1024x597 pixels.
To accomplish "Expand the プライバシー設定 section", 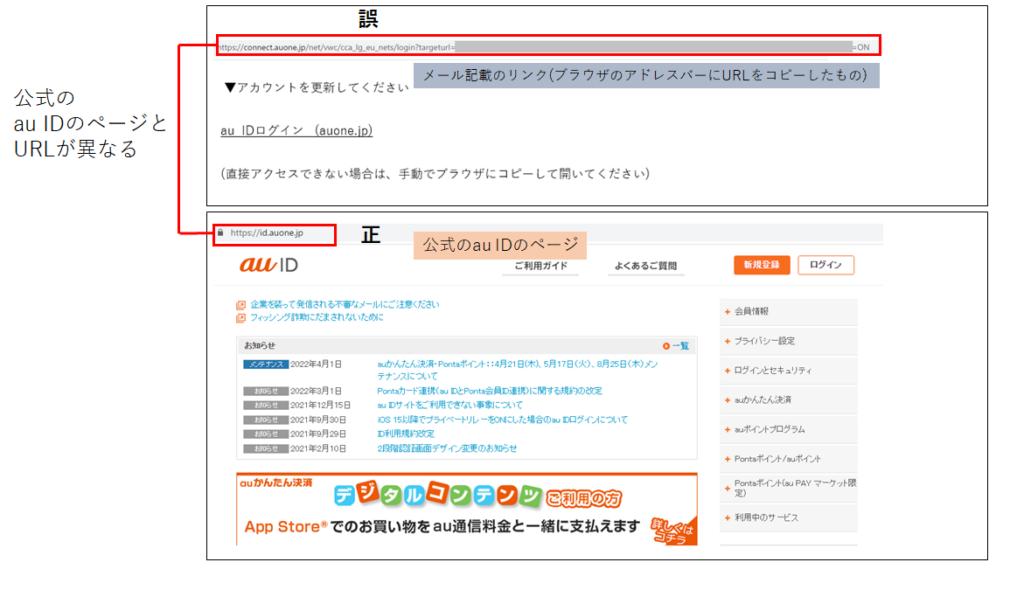I will (788, 341).
